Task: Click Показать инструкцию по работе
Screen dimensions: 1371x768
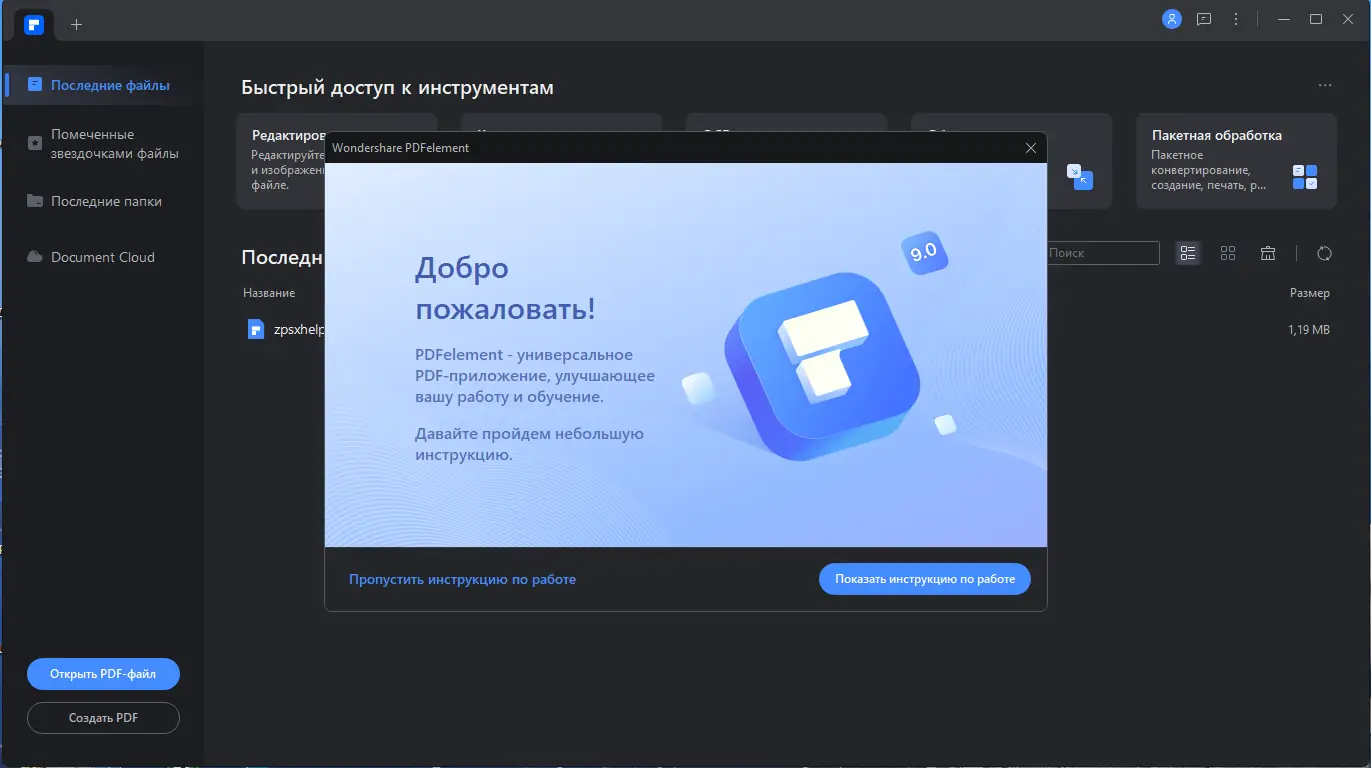Action: coord(924,579)
